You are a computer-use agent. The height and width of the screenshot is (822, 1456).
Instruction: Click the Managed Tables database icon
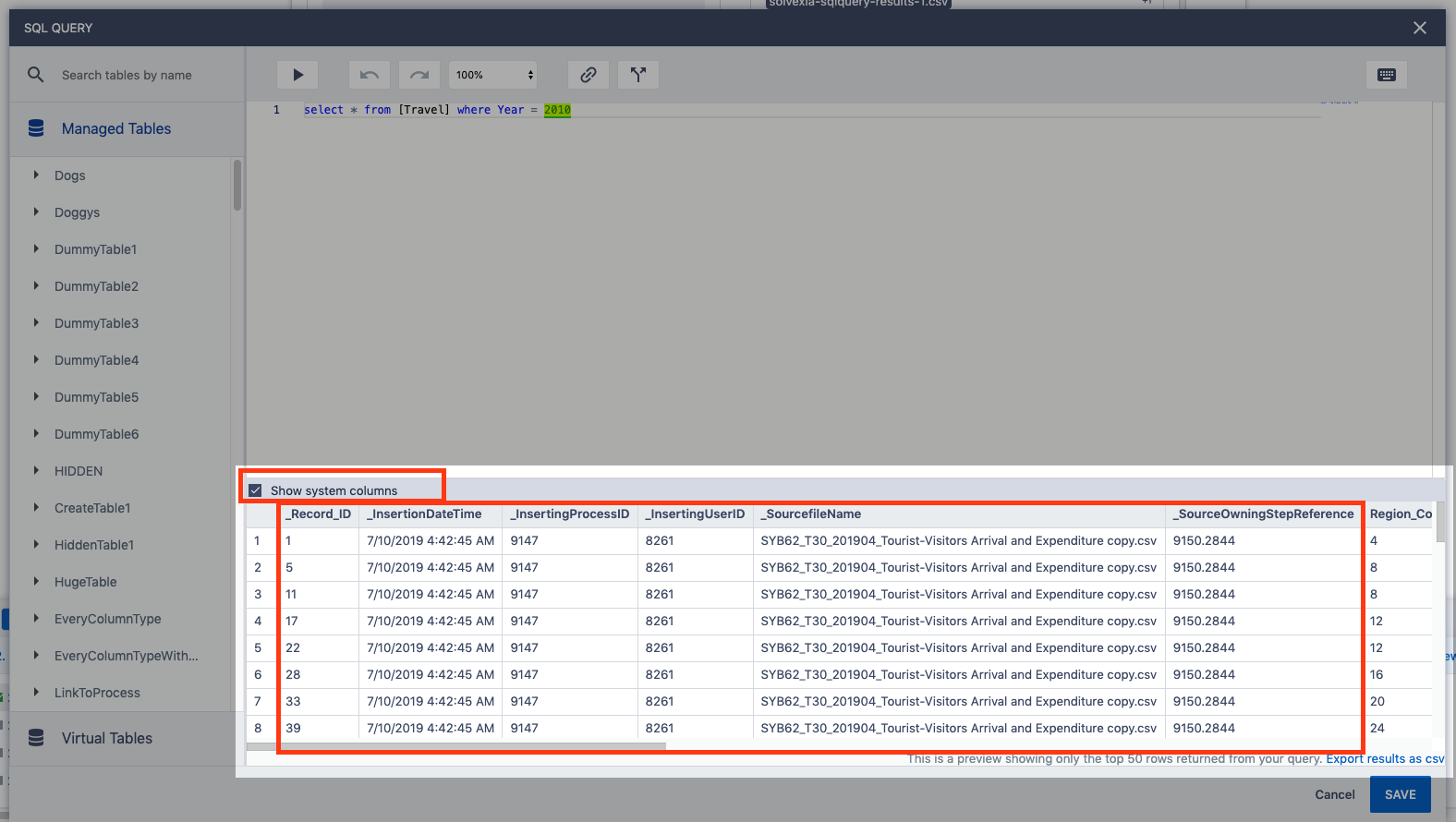tap(36, 128)
